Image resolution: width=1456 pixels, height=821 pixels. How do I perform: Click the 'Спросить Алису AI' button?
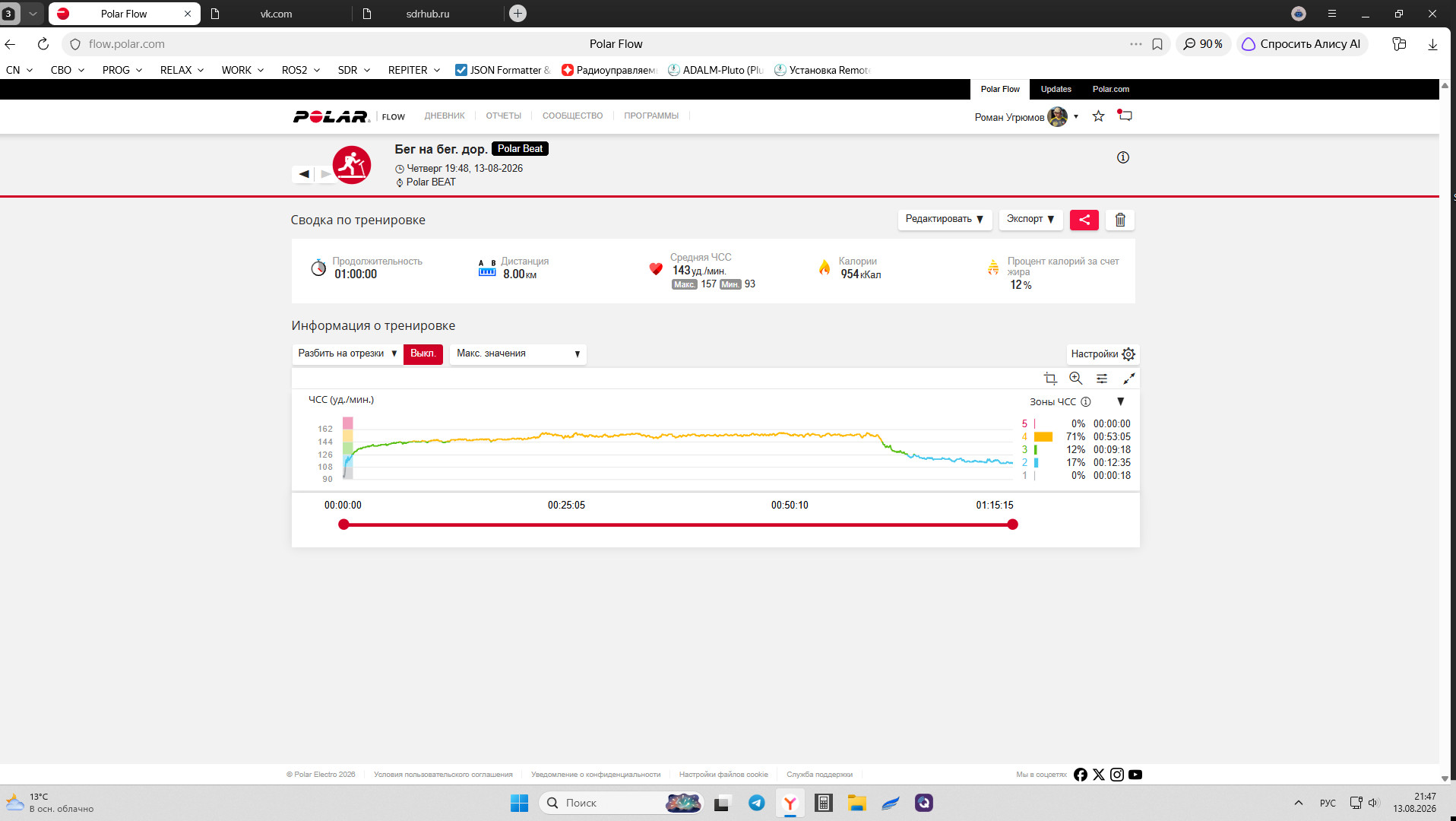[x=1302, y=44]
